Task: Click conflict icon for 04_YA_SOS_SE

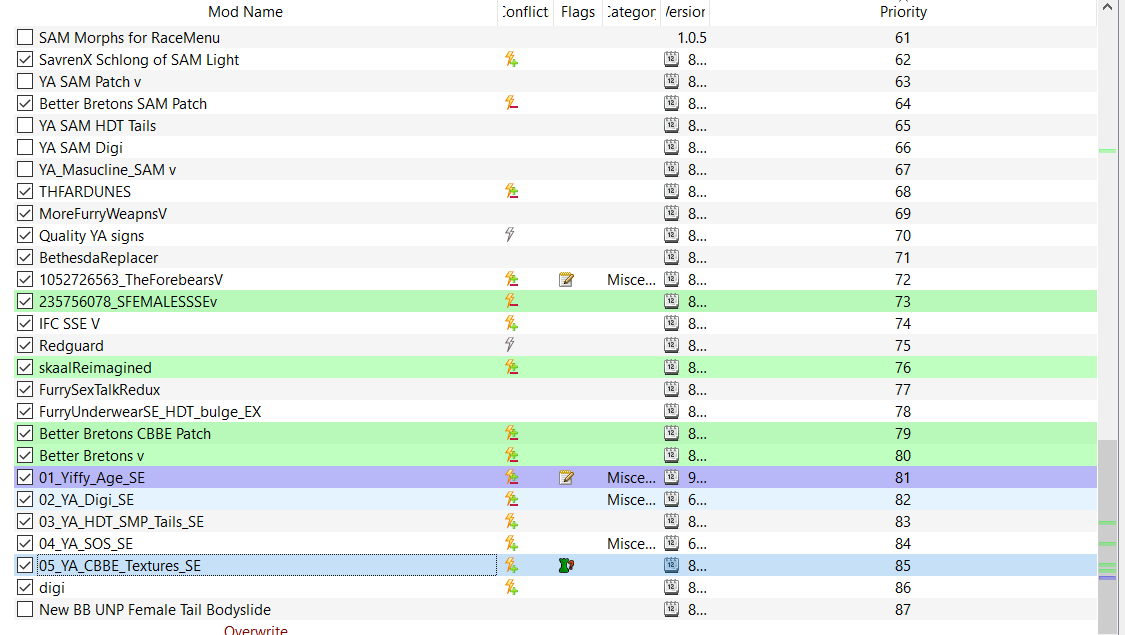Action: click(x=511, y=543)
